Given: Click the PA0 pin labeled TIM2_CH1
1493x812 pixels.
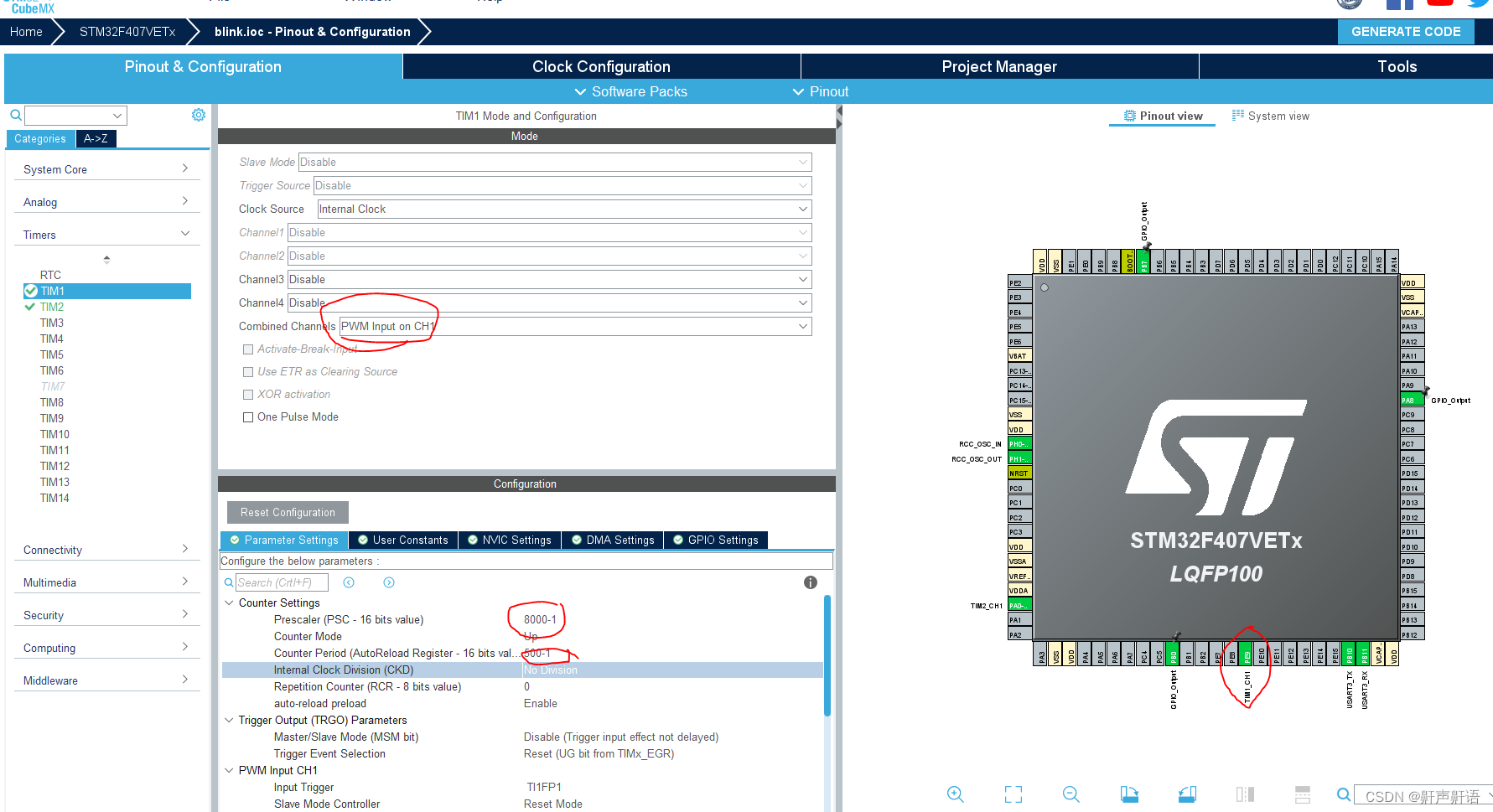Looking at the screenshot, I should click(x=1019, y=606).
